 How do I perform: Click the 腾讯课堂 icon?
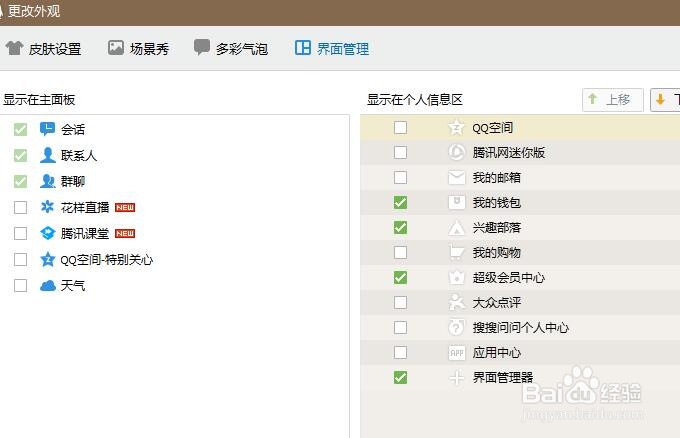pos(47,233)
